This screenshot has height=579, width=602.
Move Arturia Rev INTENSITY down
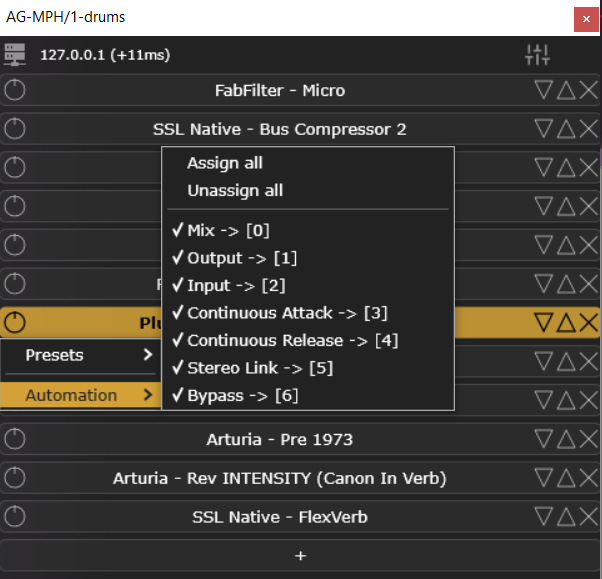[543, 478]
